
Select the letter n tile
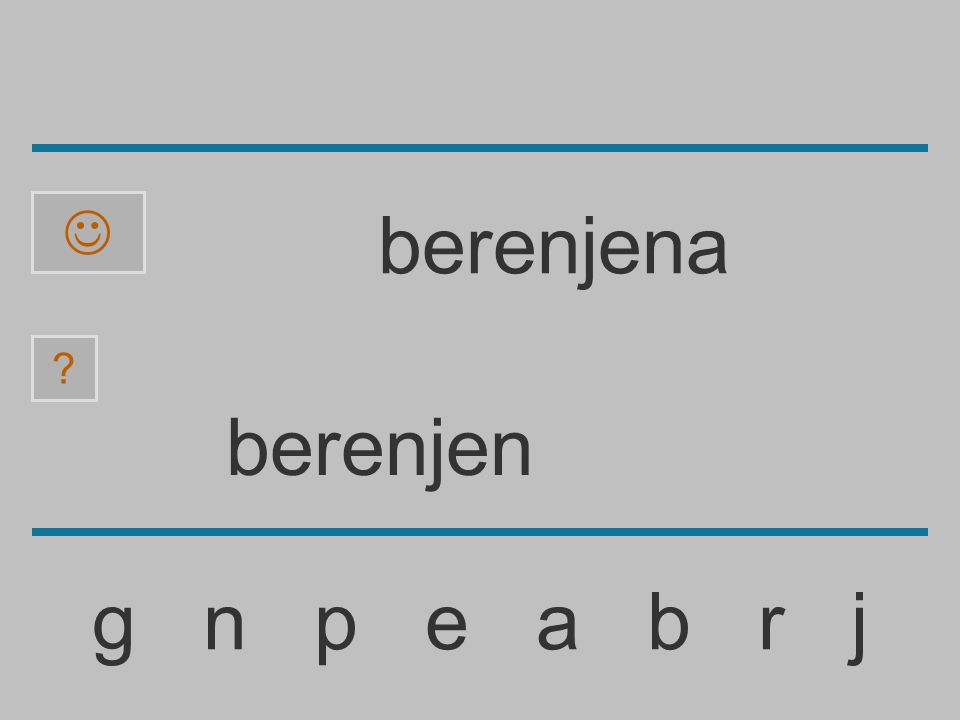coord(225,626)
